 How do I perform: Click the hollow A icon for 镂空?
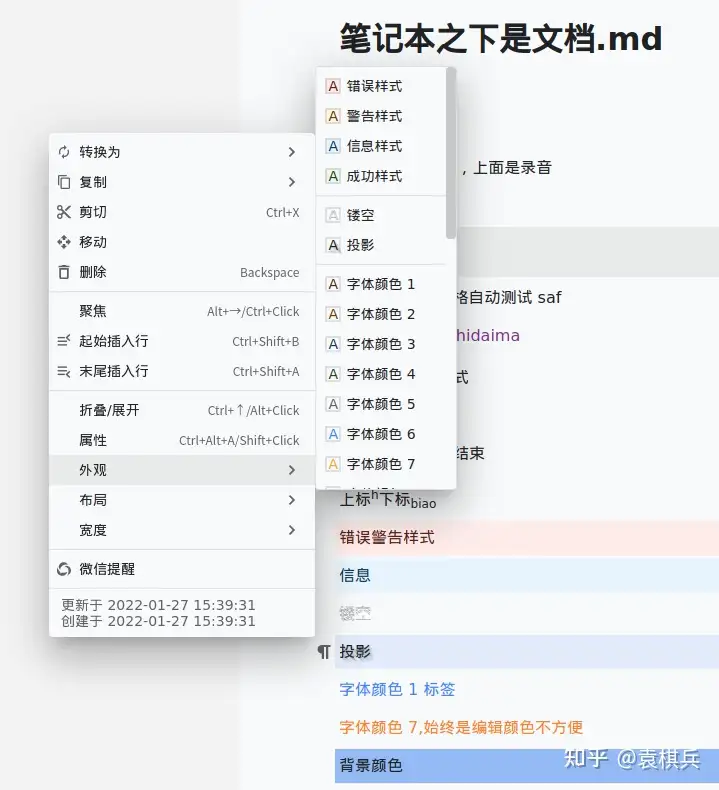(333, 215)
